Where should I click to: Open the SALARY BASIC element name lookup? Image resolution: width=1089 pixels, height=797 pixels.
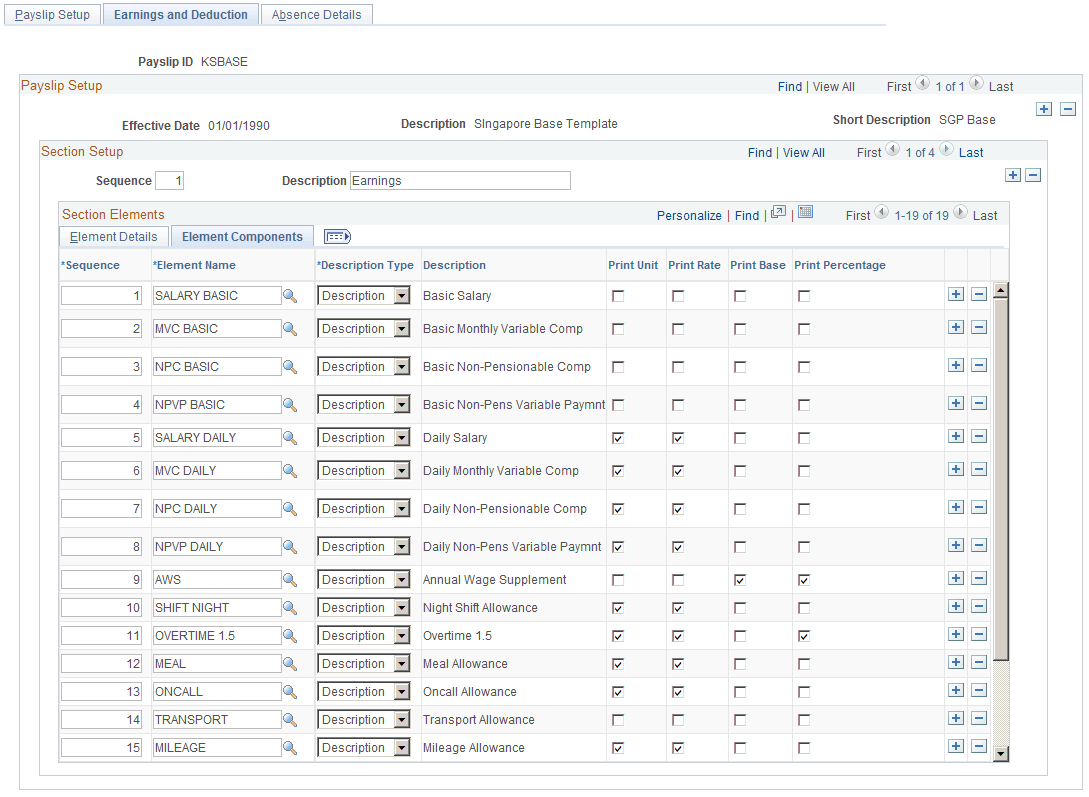(291, 295)
